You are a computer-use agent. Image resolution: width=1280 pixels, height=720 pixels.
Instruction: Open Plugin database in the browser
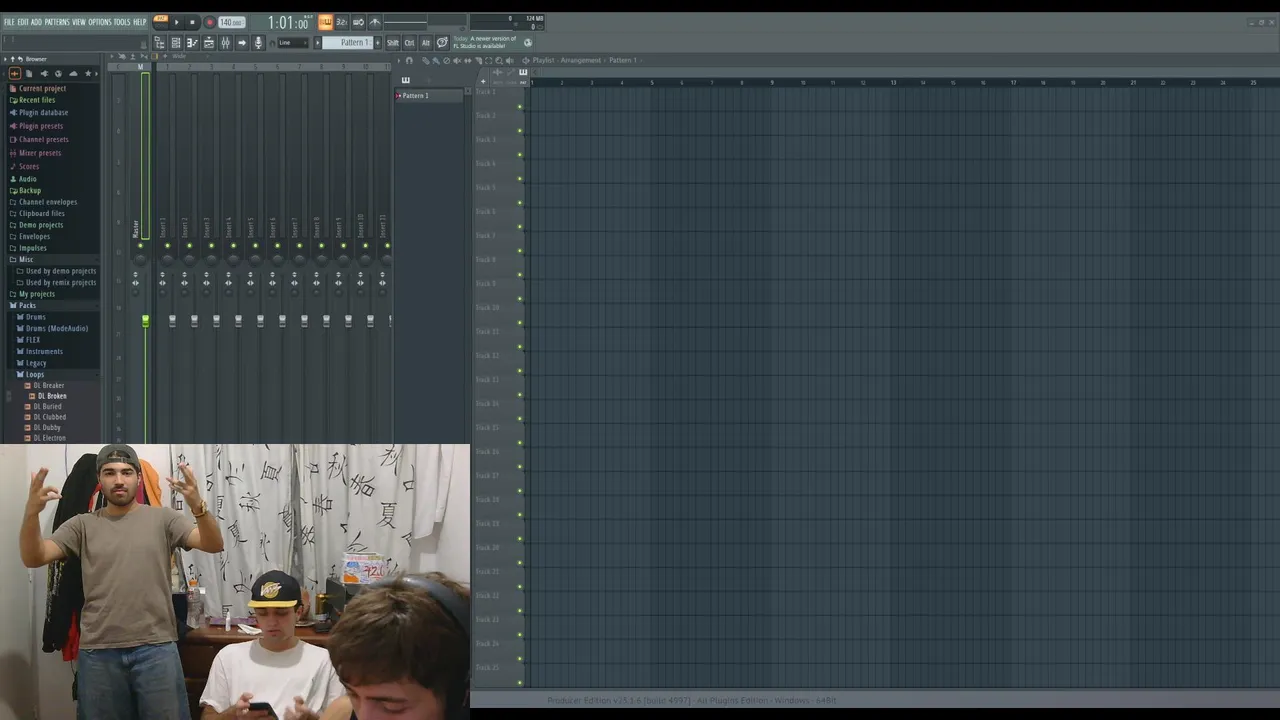(43, 113)
